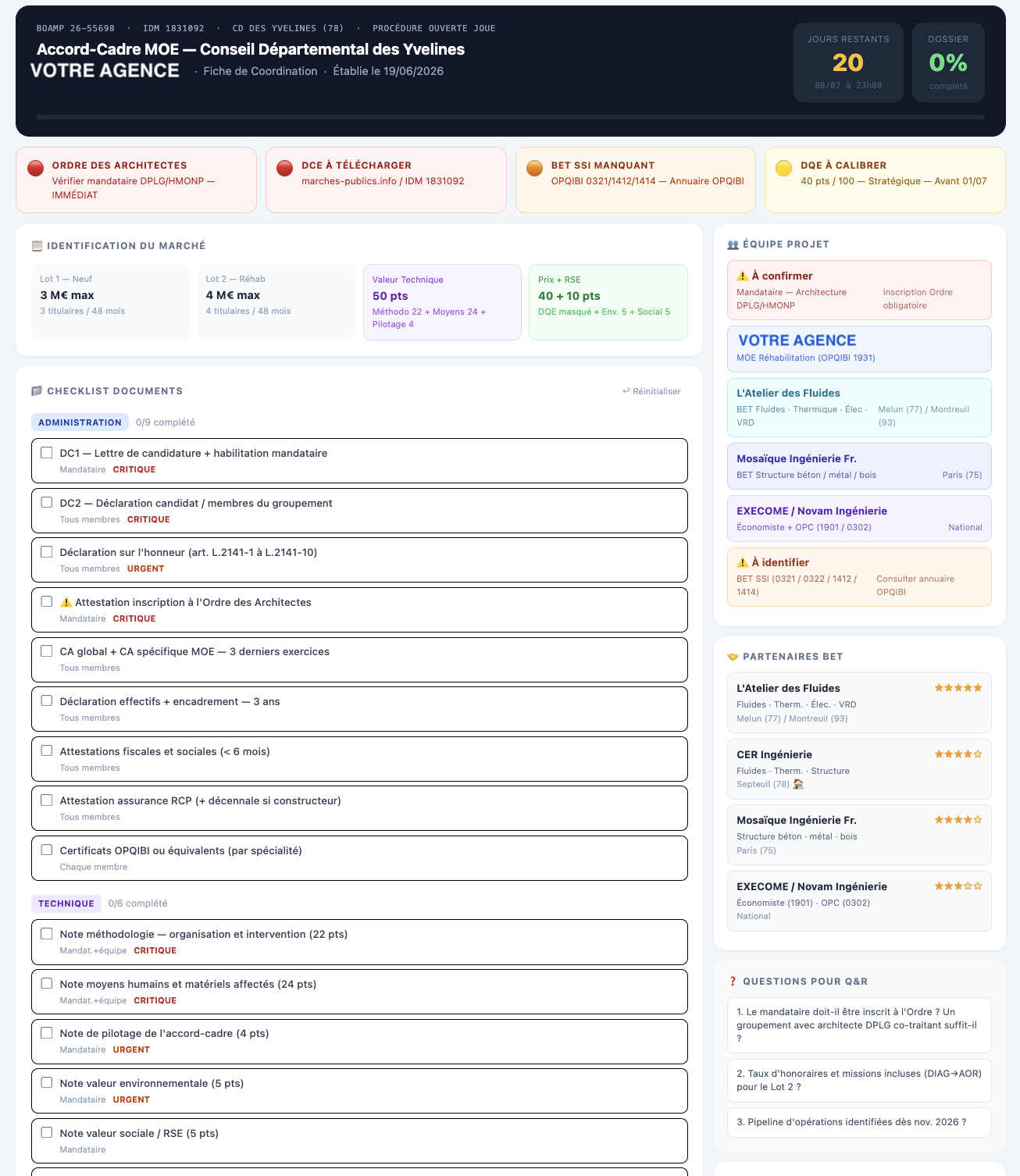Open the BET SSI manquant alert card
The image size is (1020, 1176).
(636, 180)
